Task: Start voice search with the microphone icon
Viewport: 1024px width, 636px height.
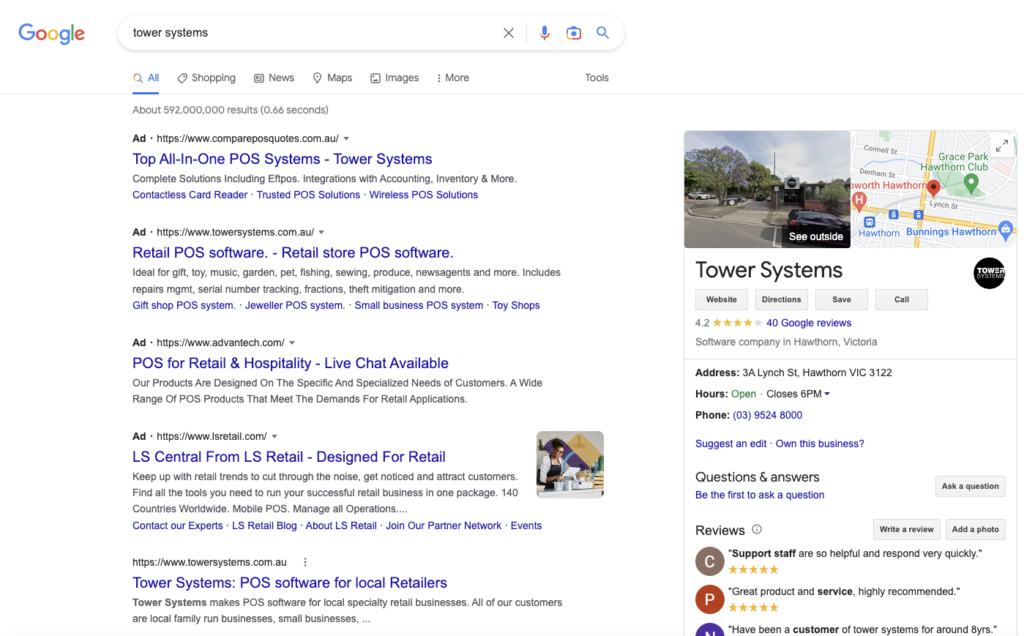Action: click(544, 33)
